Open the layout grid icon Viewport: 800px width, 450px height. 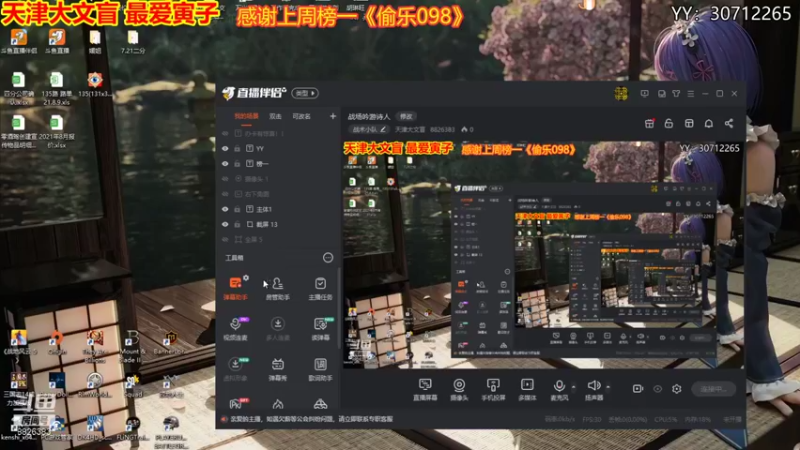point(689,123)
